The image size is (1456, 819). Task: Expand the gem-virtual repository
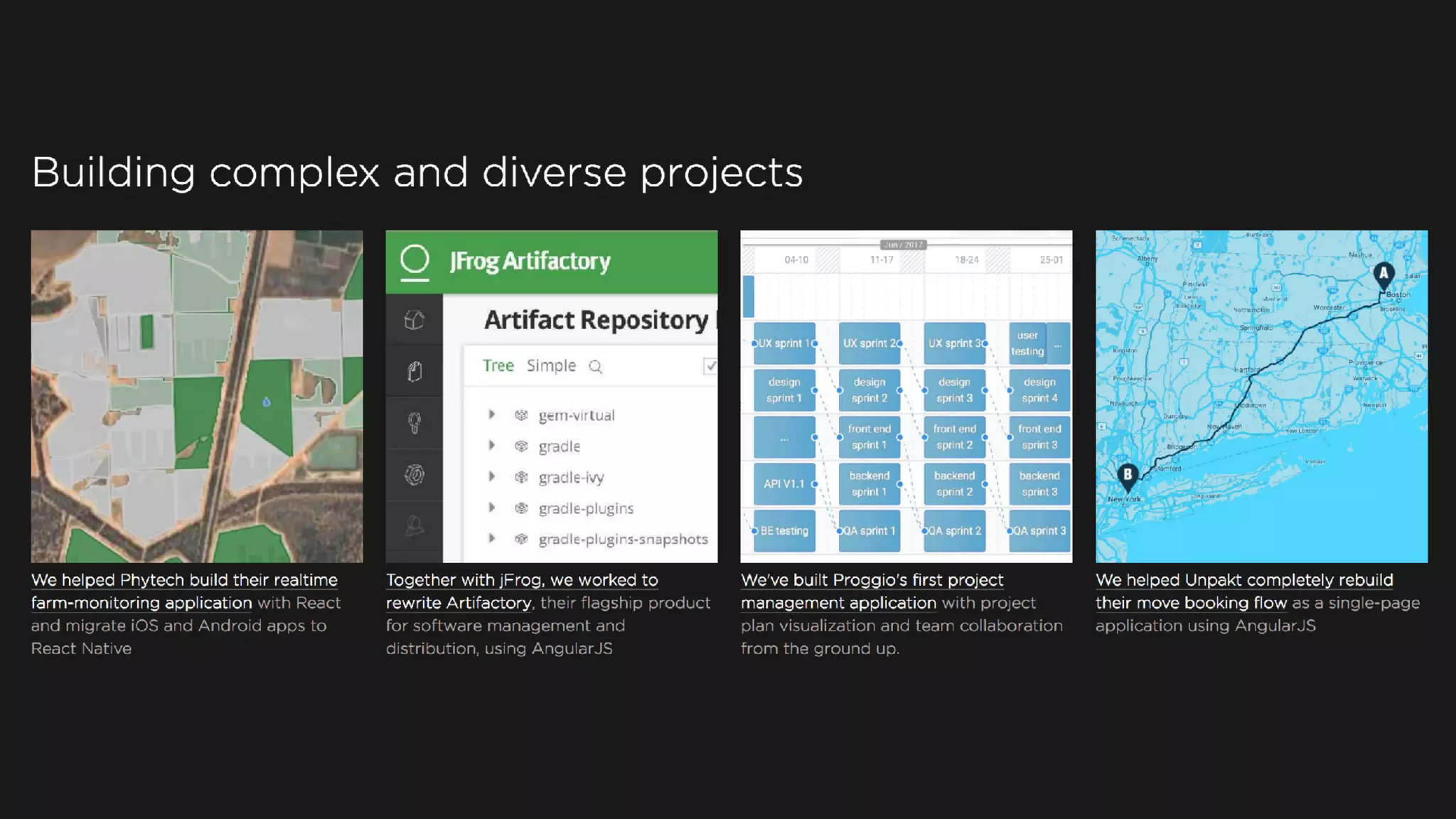point(491,414)
